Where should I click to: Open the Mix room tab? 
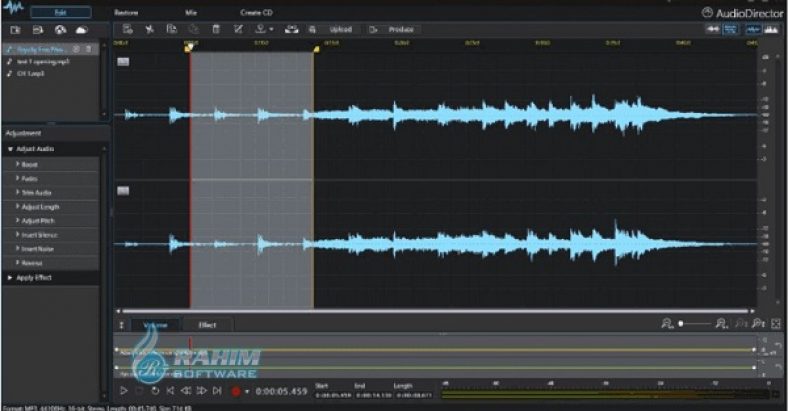pyautogui.click(x=191, y=13)
